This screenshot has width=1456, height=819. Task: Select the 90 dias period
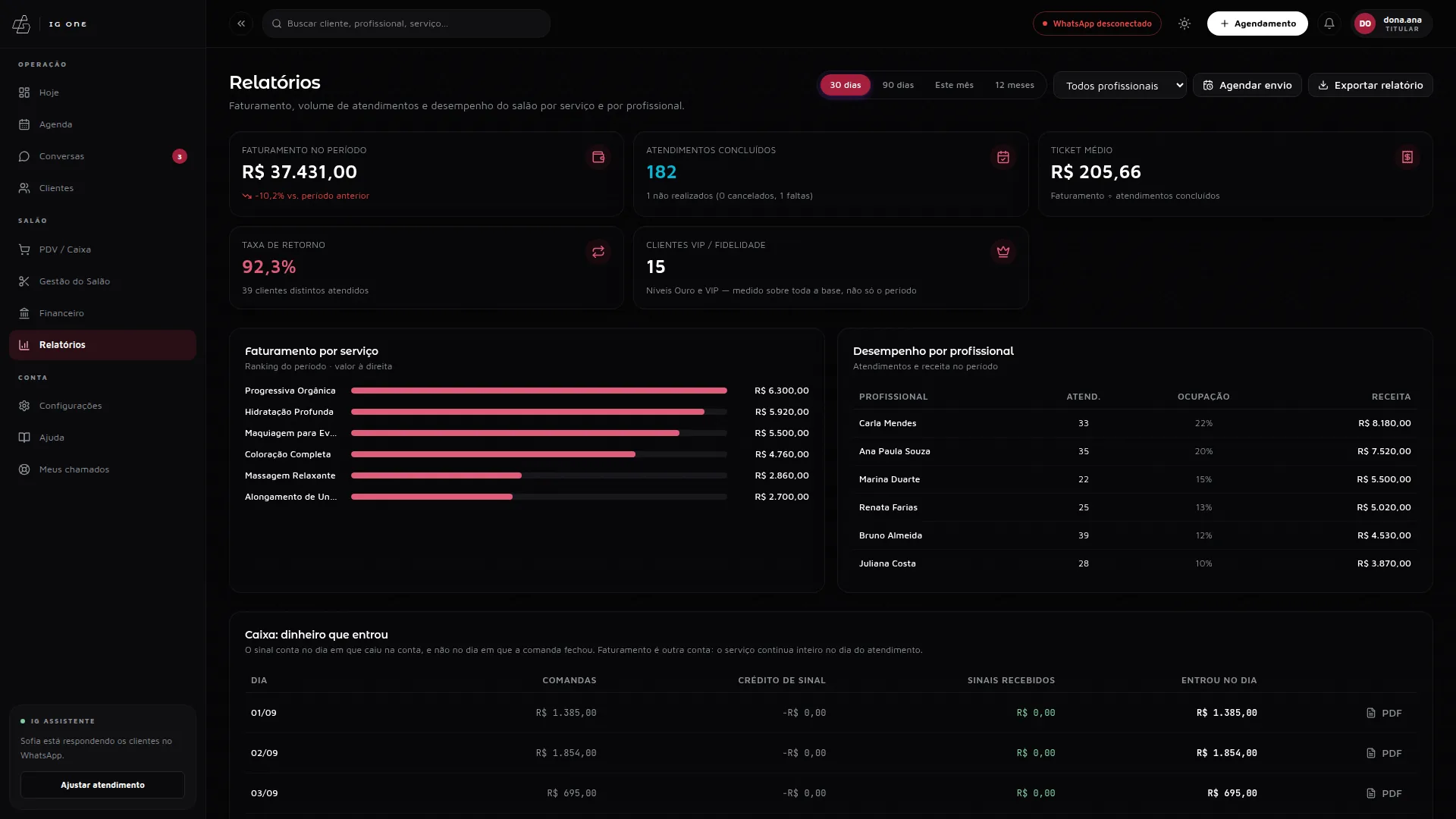(x=898, y=85)
